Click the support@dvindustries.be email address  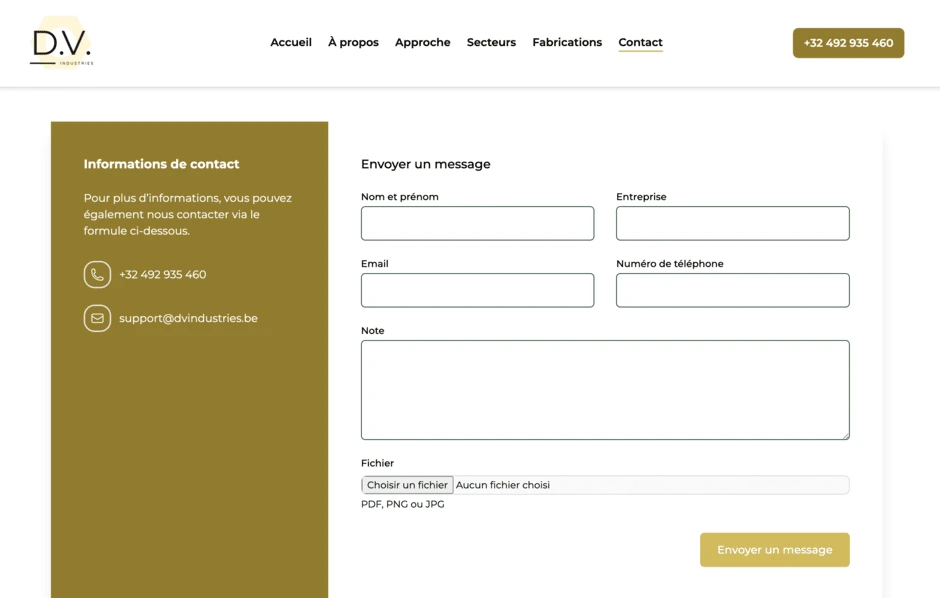188,318
